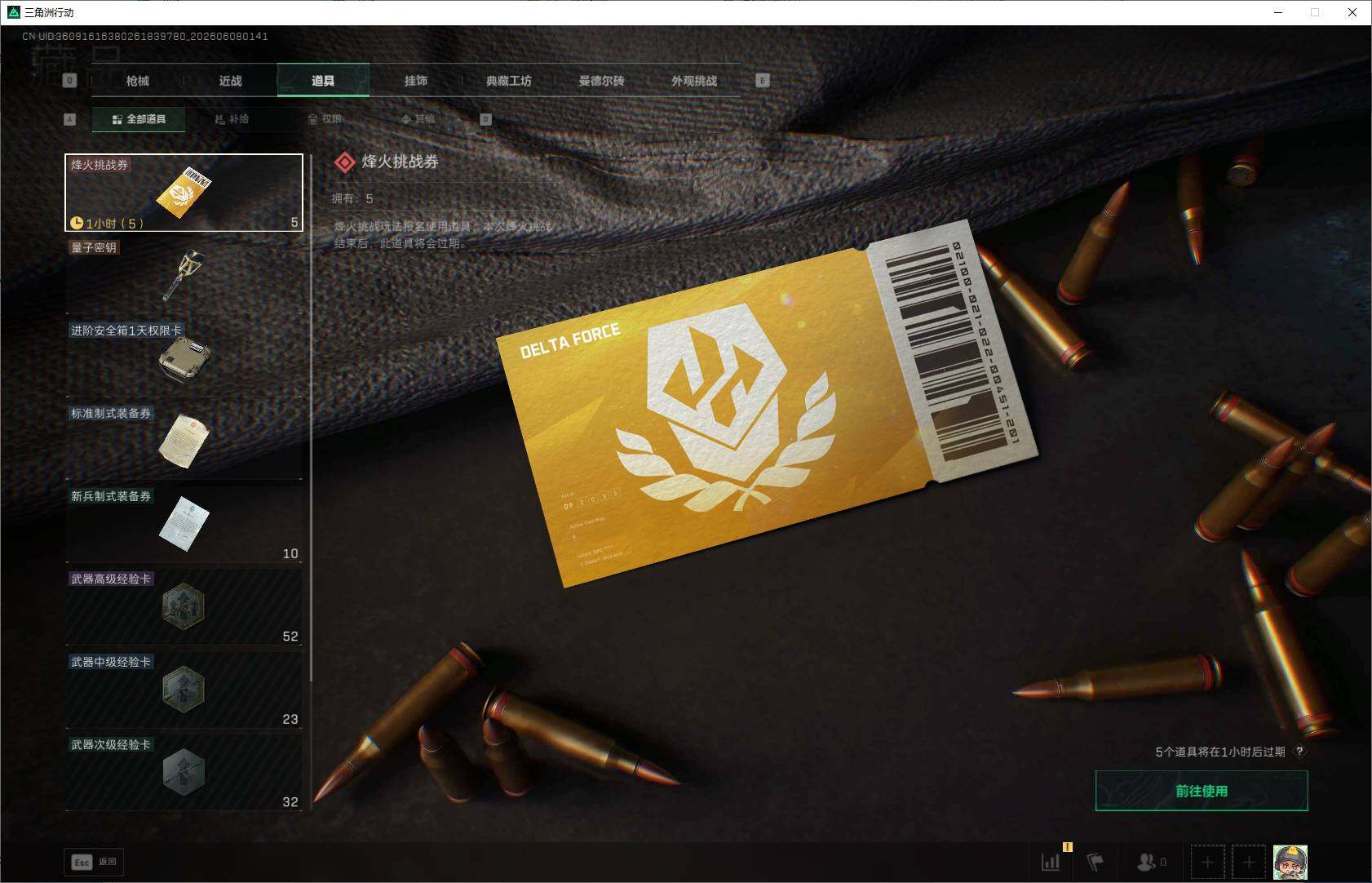Select the 道具 items tab
The image size is (1372, 883).
coord(323,81)
